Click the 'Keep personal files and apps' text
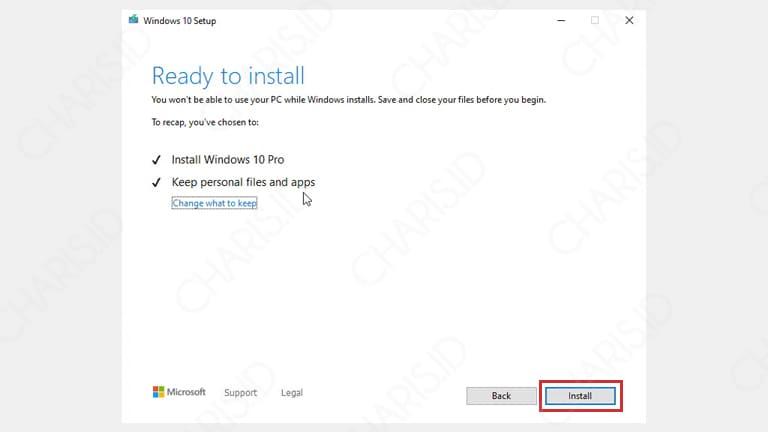Image resolution: width=768 pixels, height=432 pixels. (x=243, y=182)
